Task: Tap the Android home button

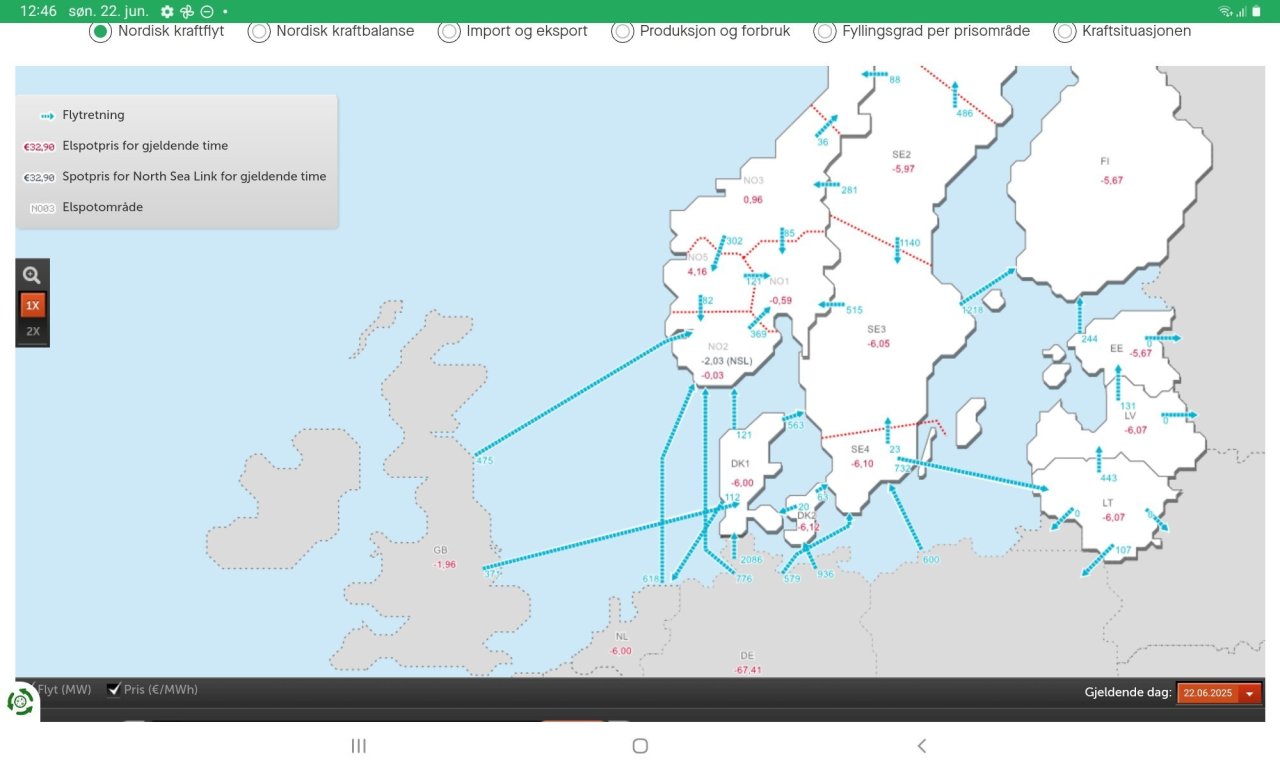Action: click(641, 746)
